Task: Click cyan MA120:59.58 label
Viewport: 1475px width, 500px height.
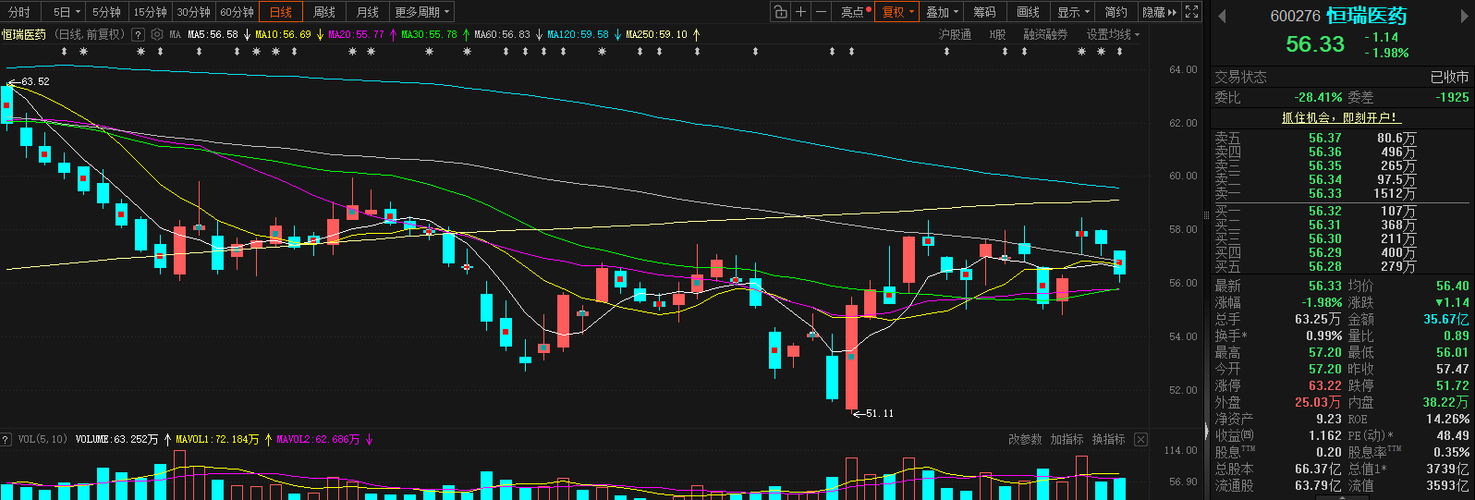Action: click(x=578, y=34)
